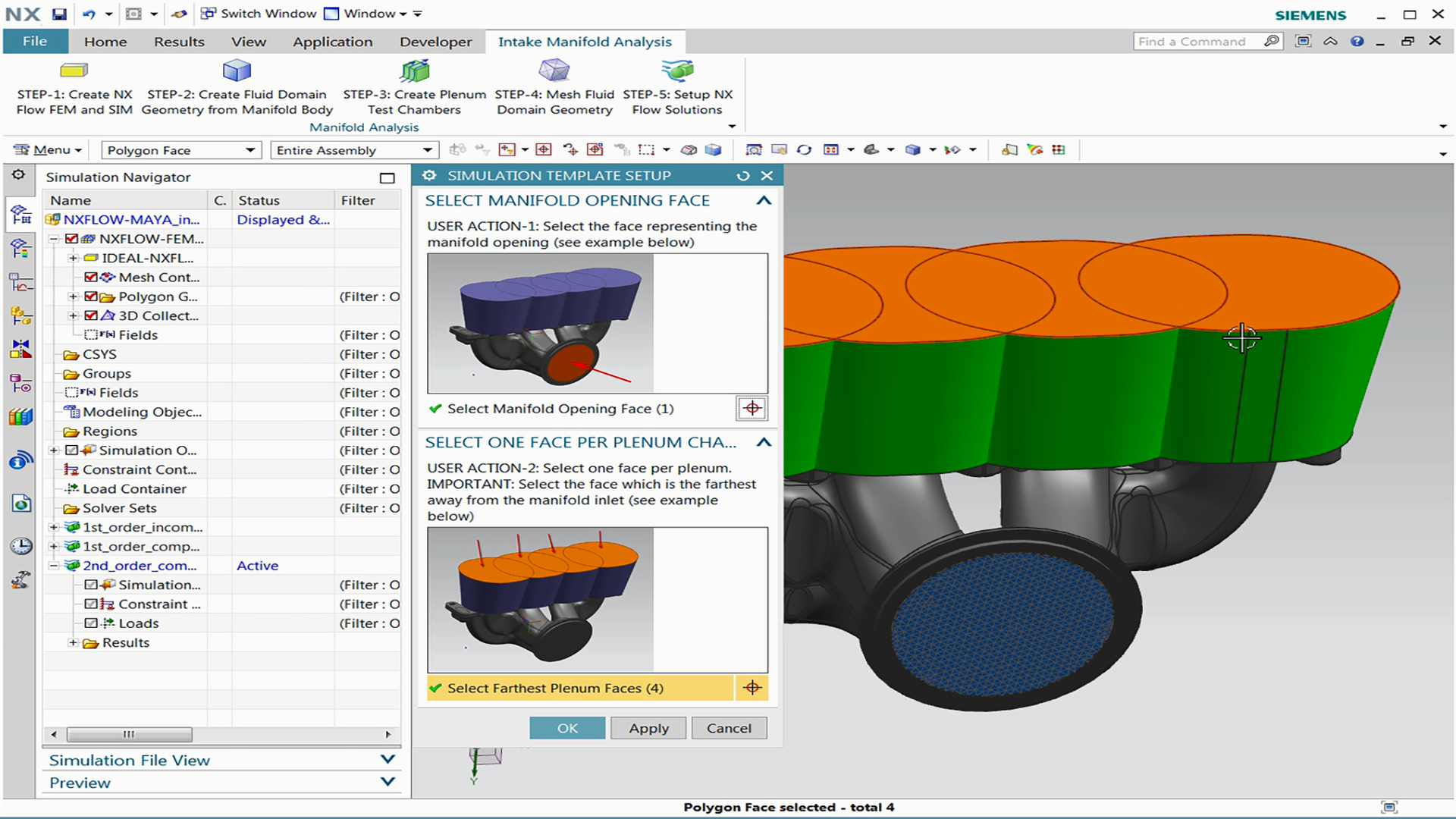The height and width of the screenshot is (819, 1456).
Task: Select STEP-1: Create NX Flow FEM and SIM
Action: [72, 86]
